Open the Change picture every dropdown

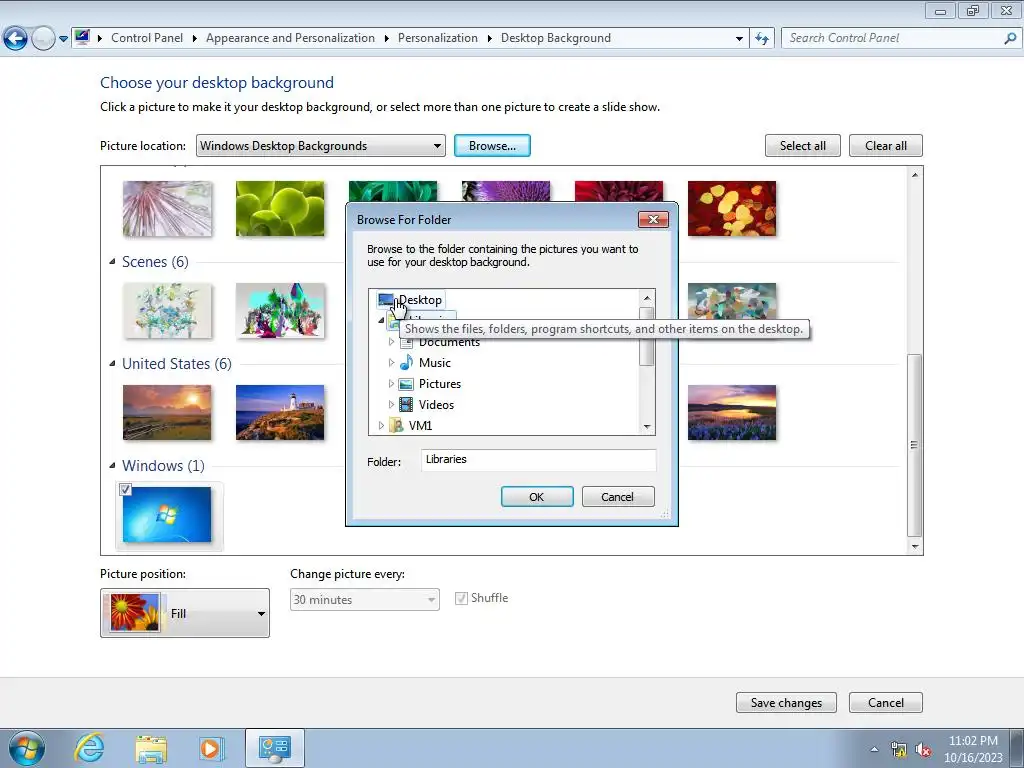tap(364, 600)
